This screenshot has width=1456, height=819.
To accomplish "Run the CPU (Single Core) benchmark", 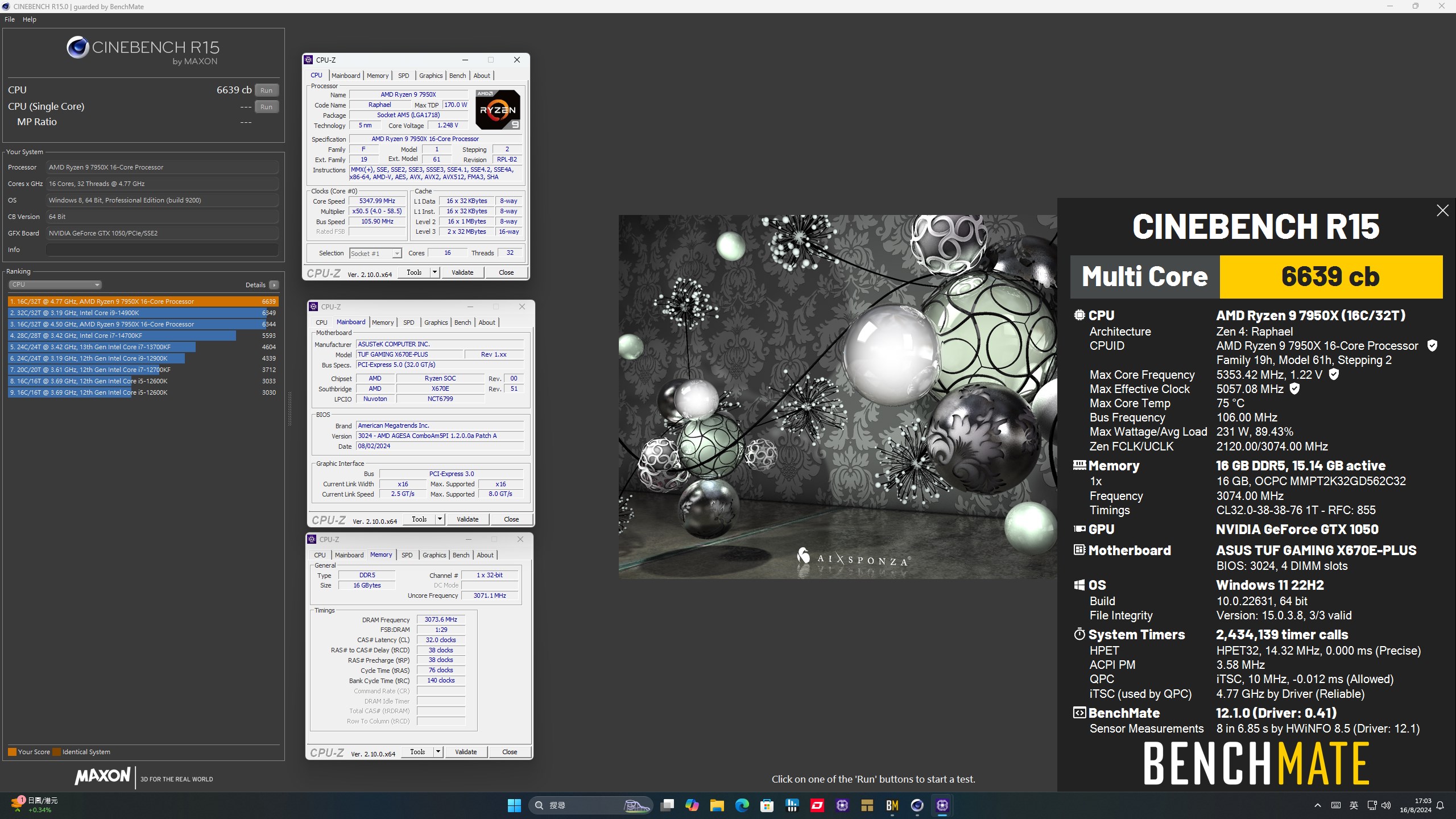I will tap(266, 106).
